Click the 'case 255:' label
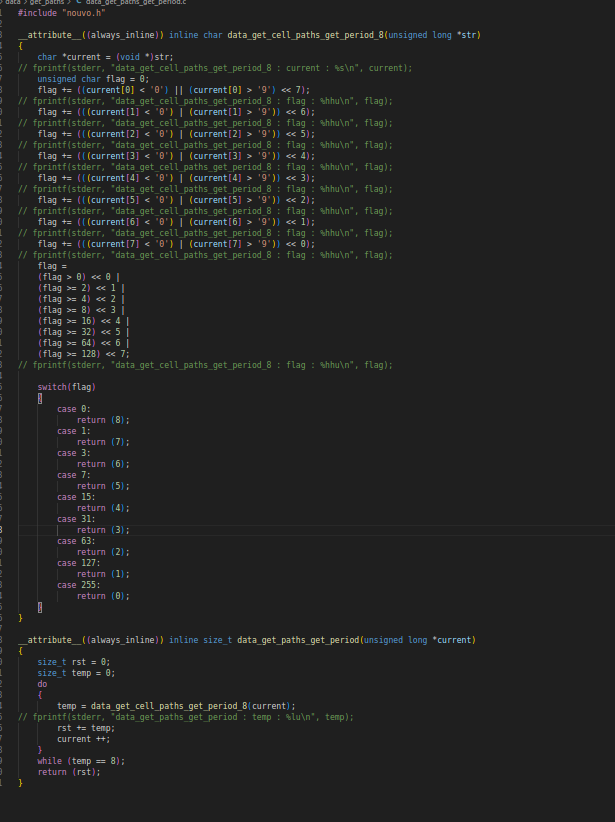This screenshot has height=822, width=615. [79, 586]
